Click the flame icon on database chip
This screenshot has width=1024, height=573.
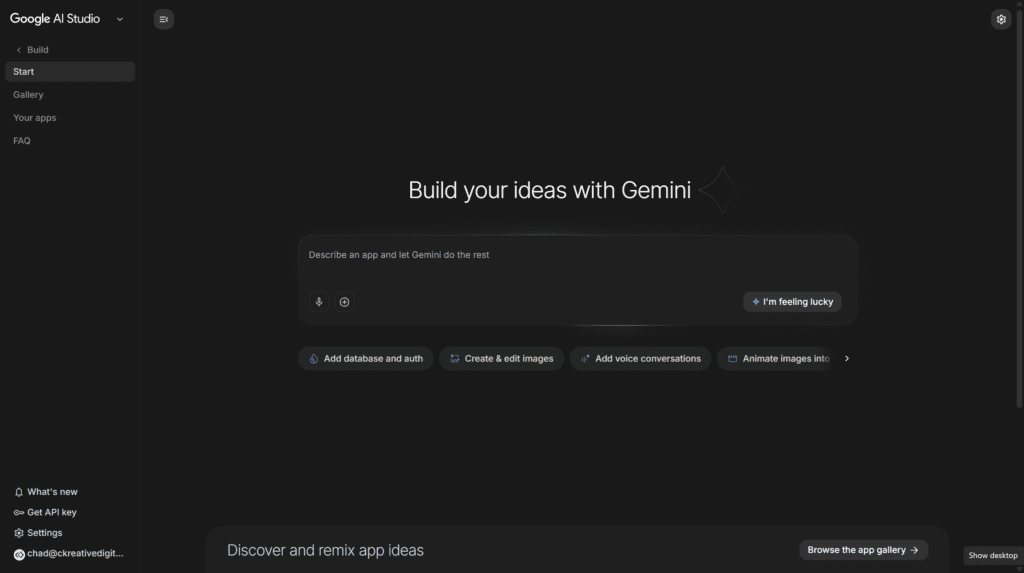click(313, 359)
